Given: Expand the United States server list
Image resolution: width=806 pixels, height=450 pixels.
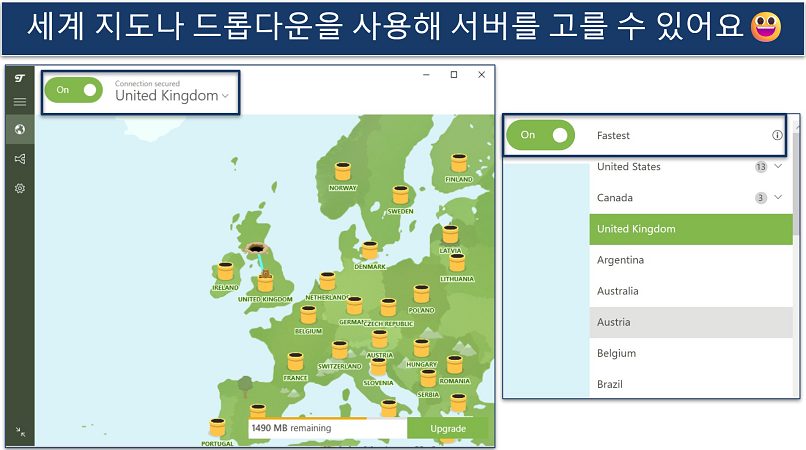Looking at the screenshot, I should coord(778,167).
